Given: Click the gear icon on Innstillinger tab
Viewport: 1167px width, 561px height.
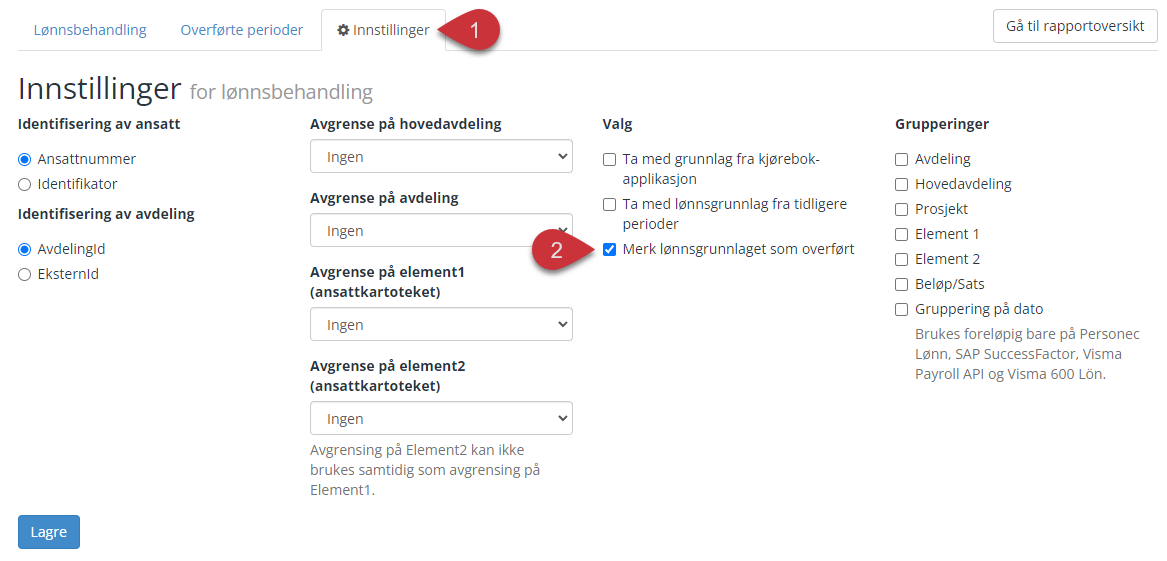Looking at the screenshot, I should tap(343, 31).
